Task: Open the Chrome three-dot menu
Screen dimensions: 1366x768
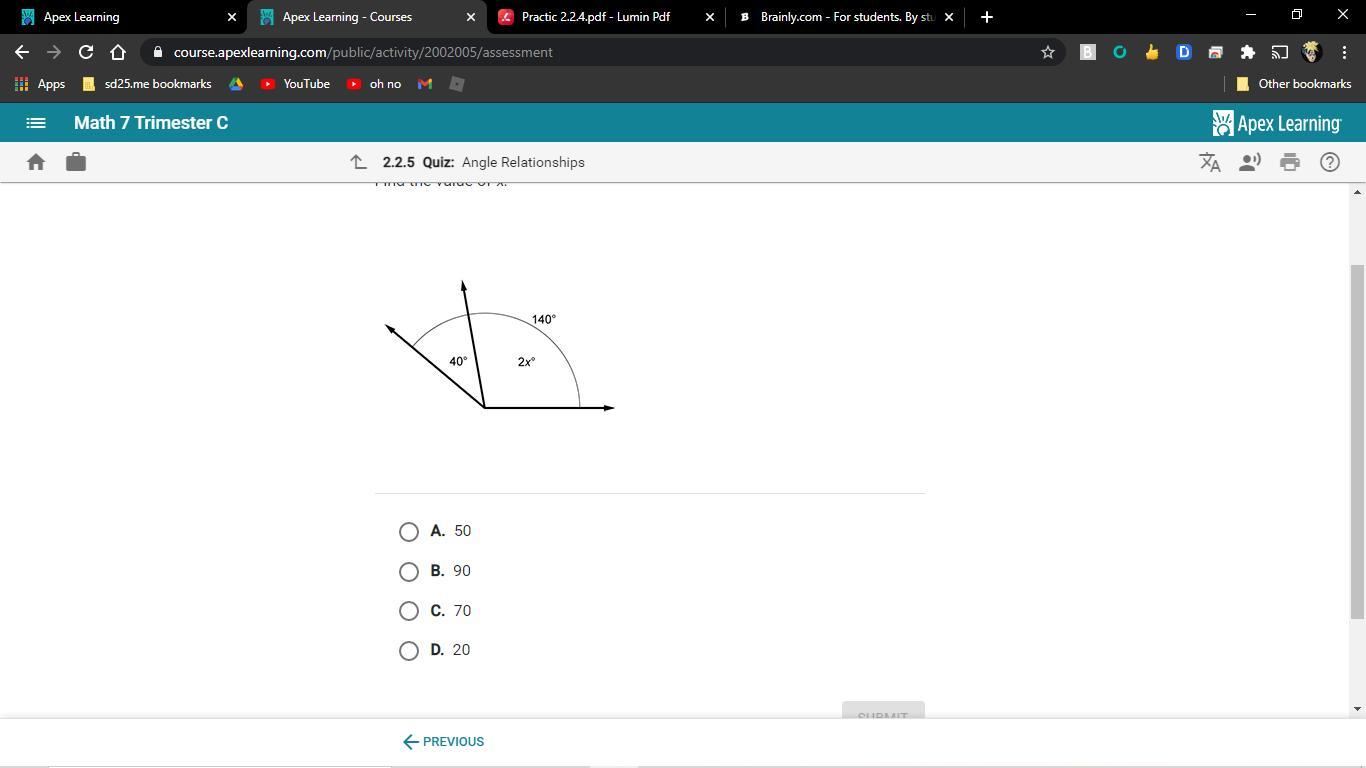Action: point(1344,52)
